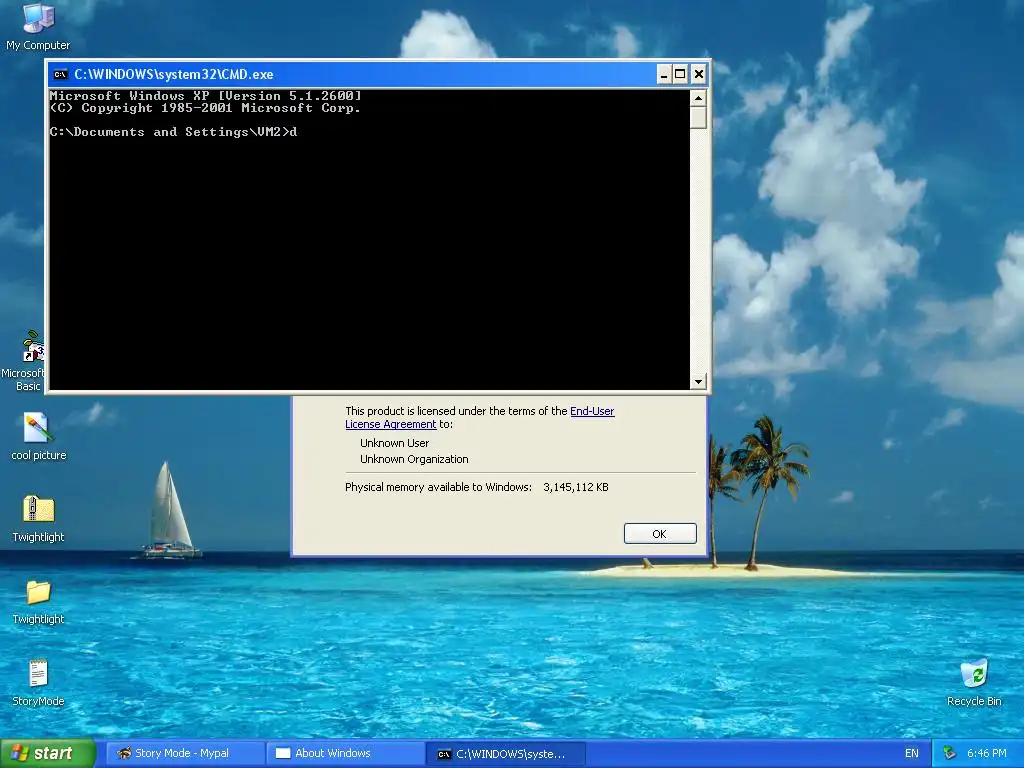
Task: Click the CMD scrollbar down arrow
Action: pos(698,381)
